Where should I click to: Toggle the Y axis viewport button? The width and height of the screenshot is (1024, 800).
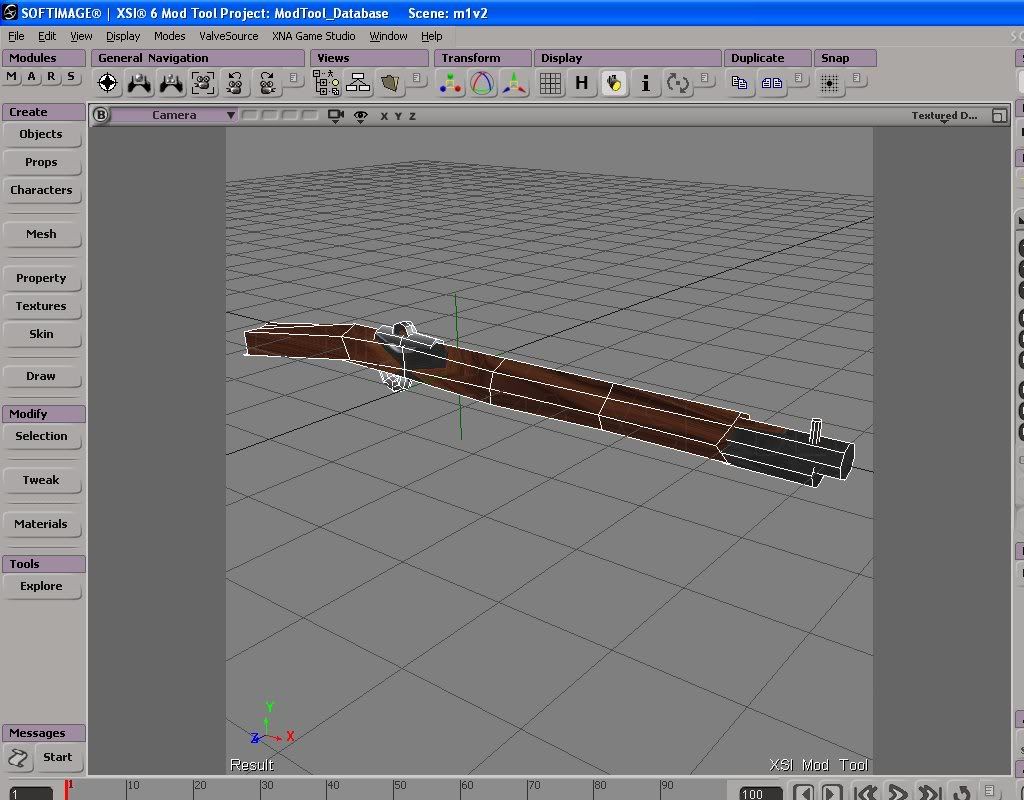(398, 116)
